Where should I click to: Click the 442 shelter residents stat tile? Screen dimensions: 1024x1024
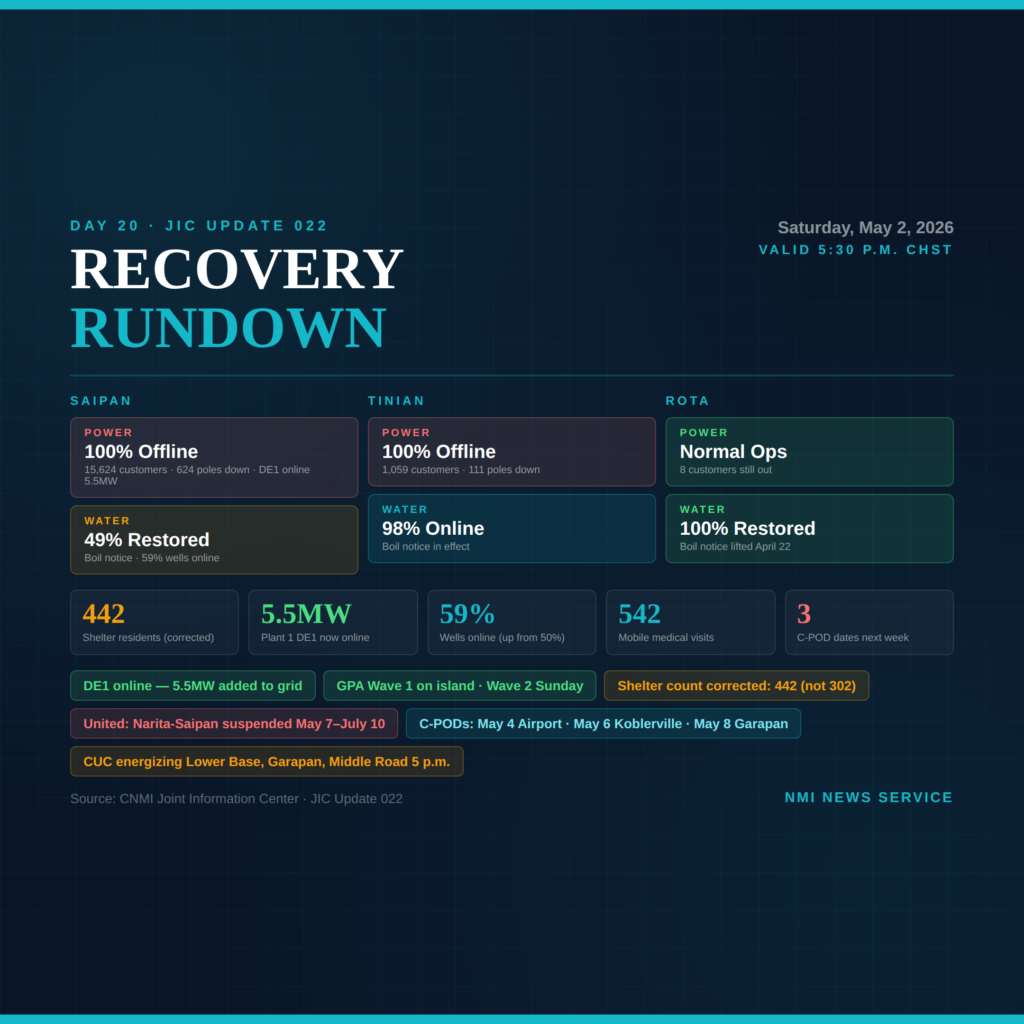coord(154,622)
